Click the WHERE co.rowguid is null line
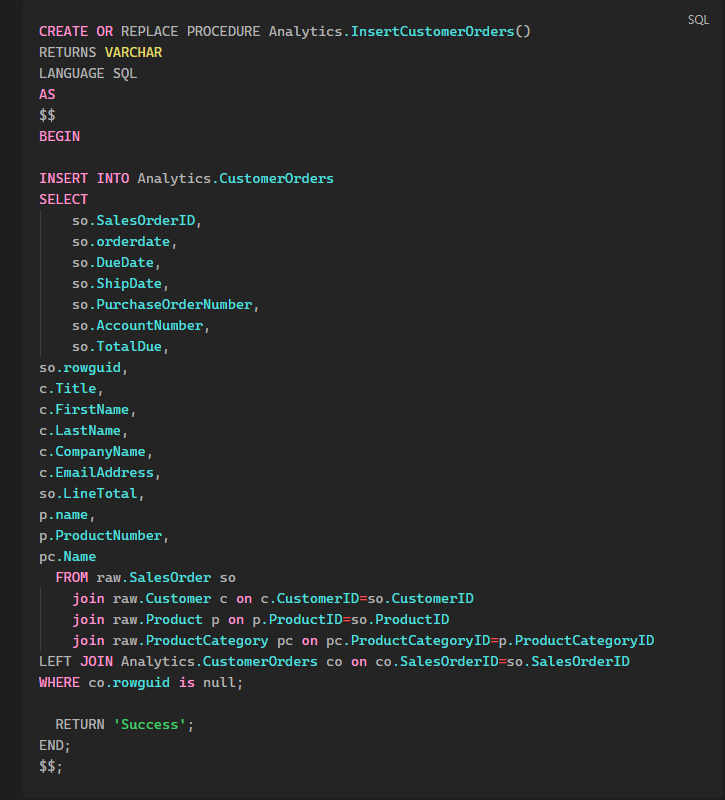Viewport: 725px width, 800px height. 141,683
